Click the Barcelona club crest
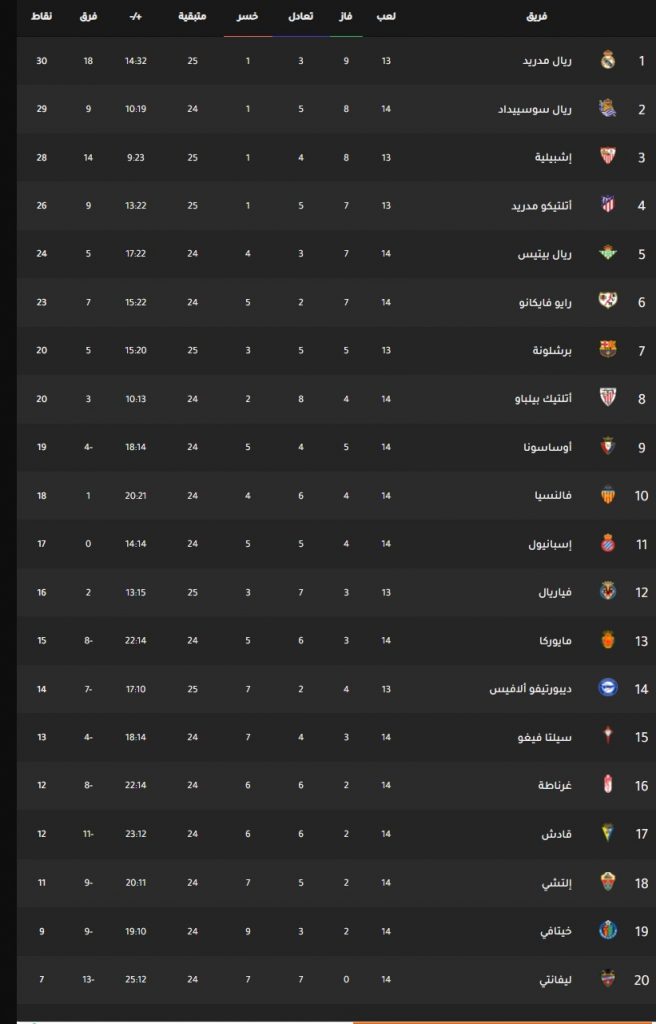 [x=608, y=350]
